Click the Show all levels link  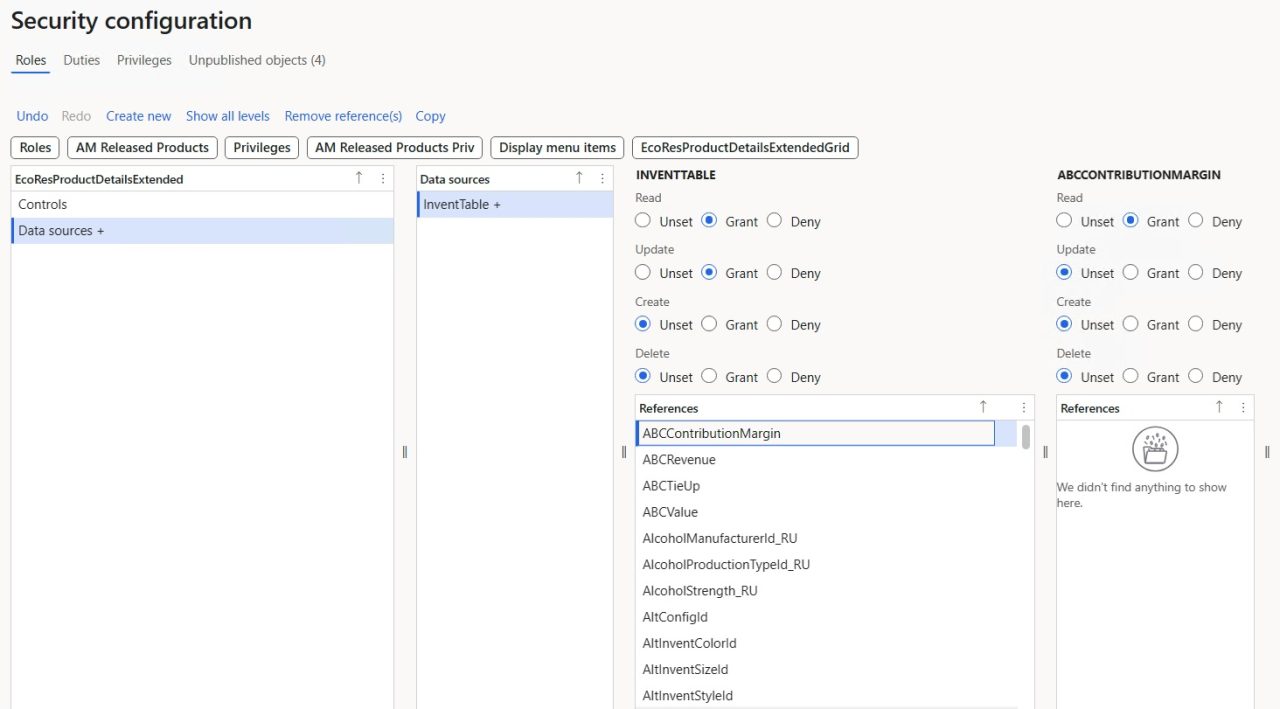coord(227,116)
